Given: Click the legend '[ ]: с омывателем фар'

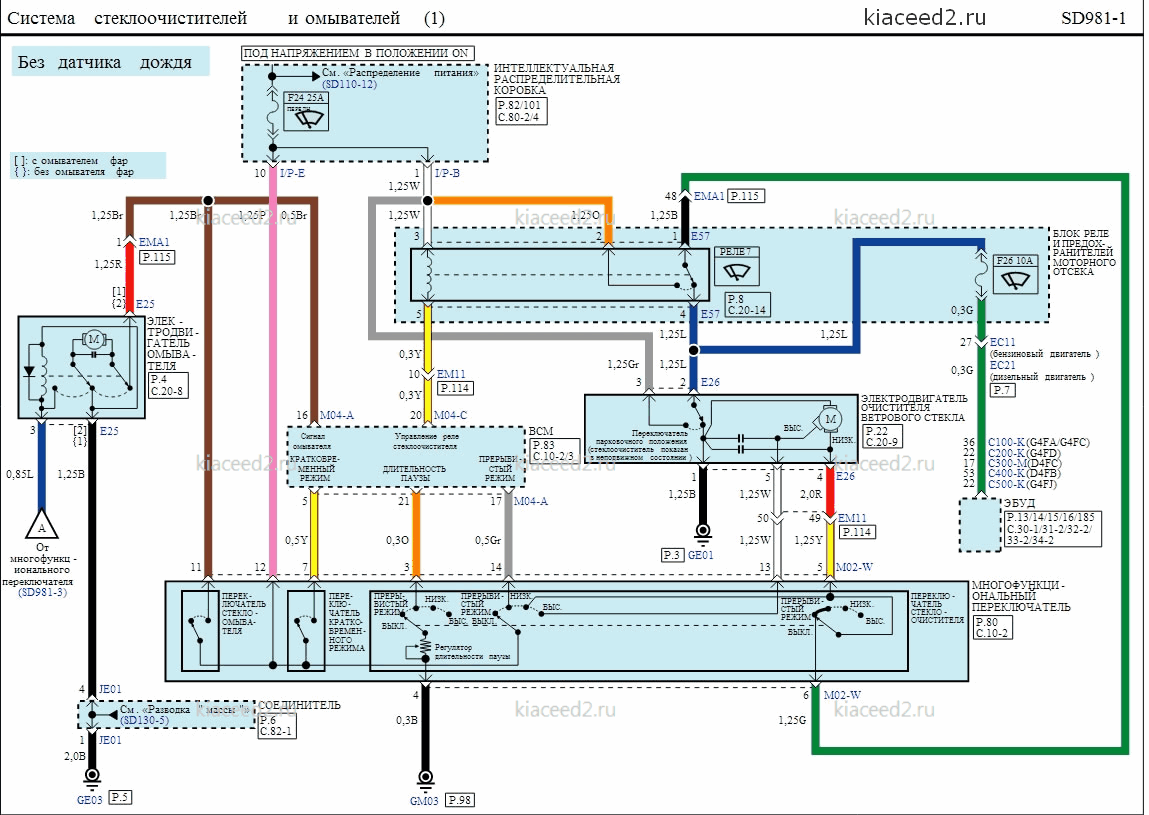Looking at the screenshot, I should pyautogui.click(x=70, y=161).
